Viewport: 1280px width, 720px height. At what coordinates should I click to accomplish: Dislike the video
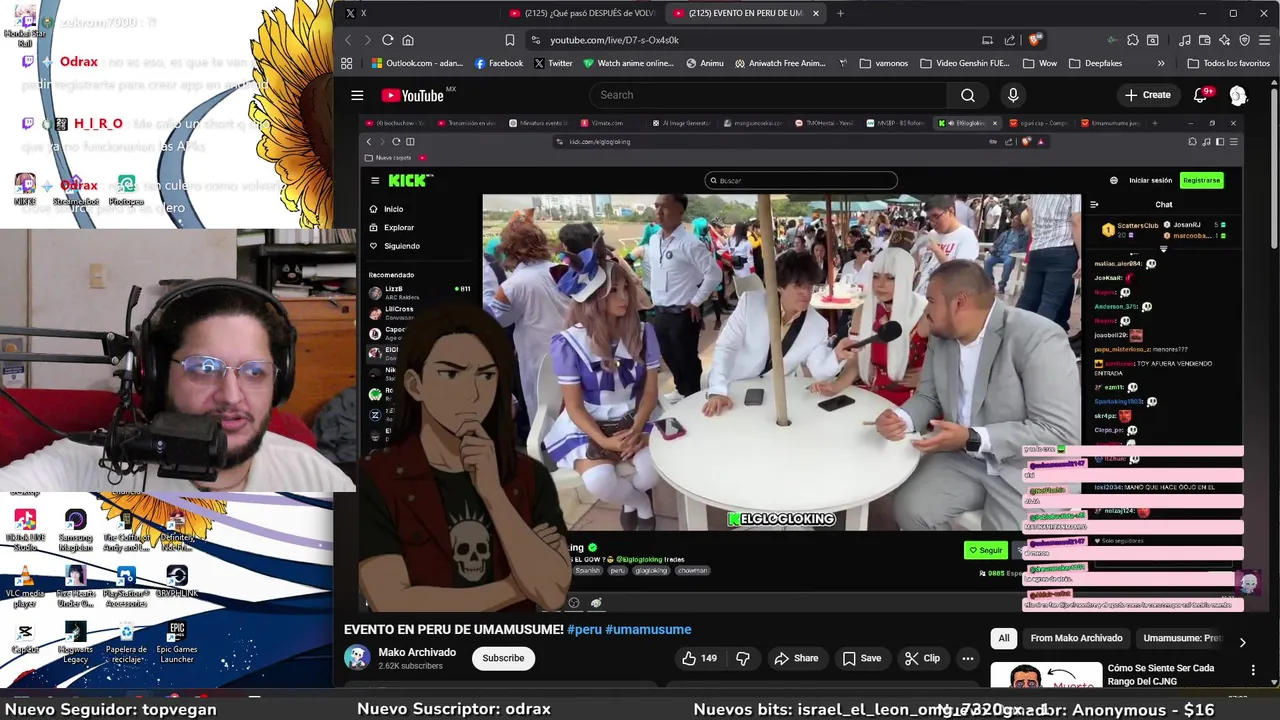[743, 658]
